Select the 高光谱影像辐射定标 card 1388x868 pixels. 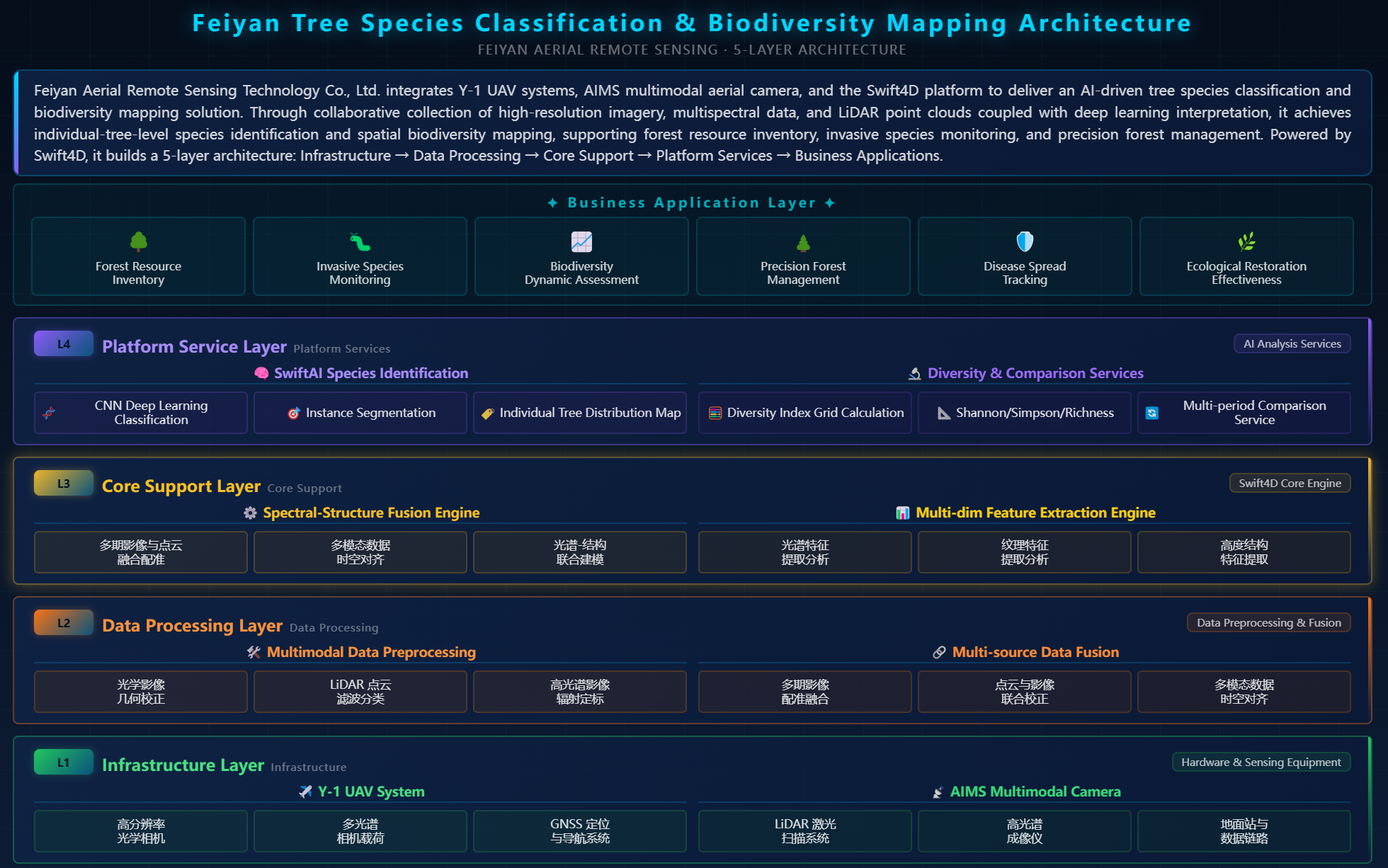(580, 692)
